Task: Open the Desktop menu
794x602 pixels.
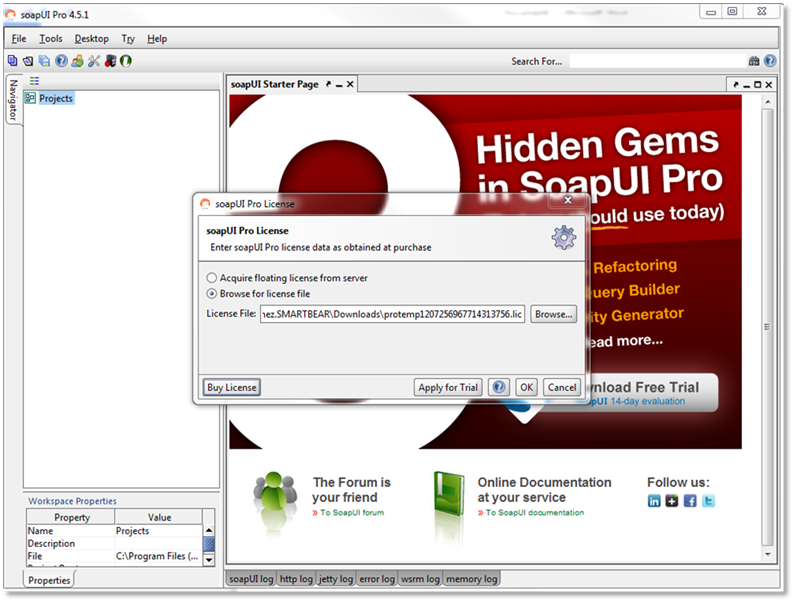Action: point(92,39)
